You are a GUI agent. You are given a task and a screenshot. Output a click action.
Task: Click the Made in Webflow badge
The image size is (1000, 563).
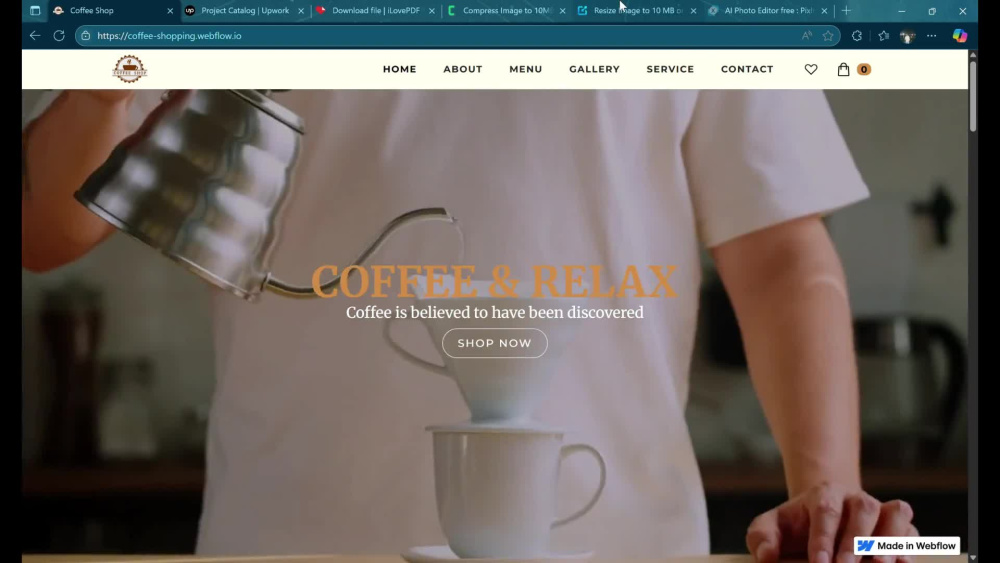pos(906,546)
